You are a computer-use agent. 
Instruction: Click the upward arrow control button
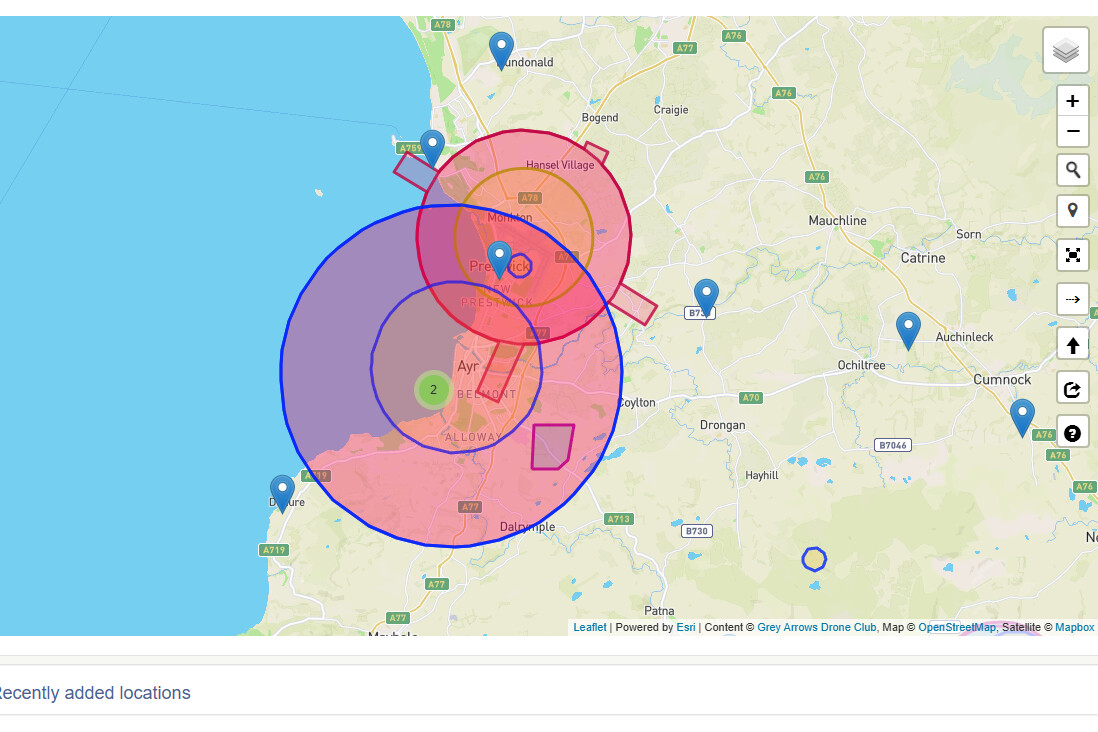[x=1072, y=345]
